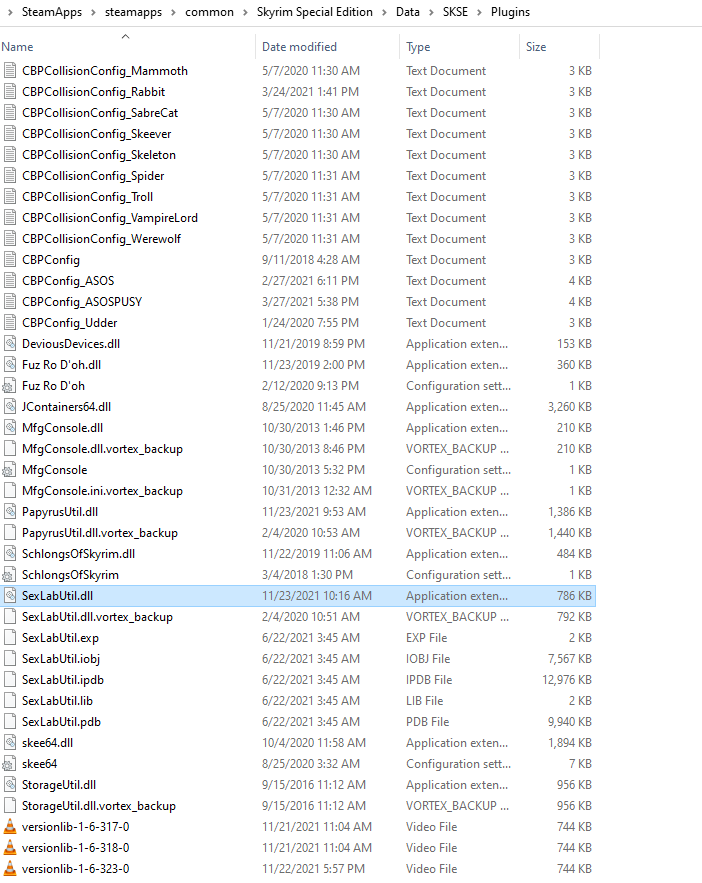Expand the chevron before SteamApps breadcrumb
Image resolution: width=702 pixels, height=883 pixels.
(x=10, y=12)
